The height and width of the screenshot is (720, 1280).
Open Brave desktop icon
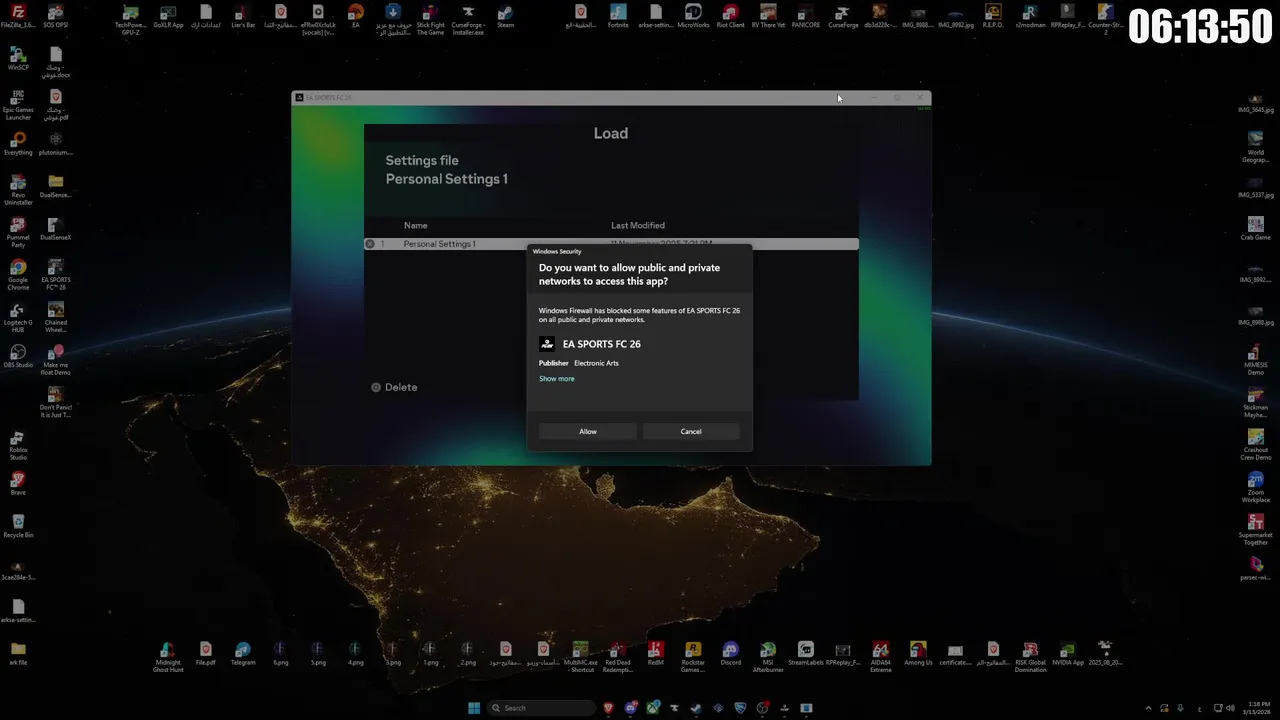click(x=18, y=484)
